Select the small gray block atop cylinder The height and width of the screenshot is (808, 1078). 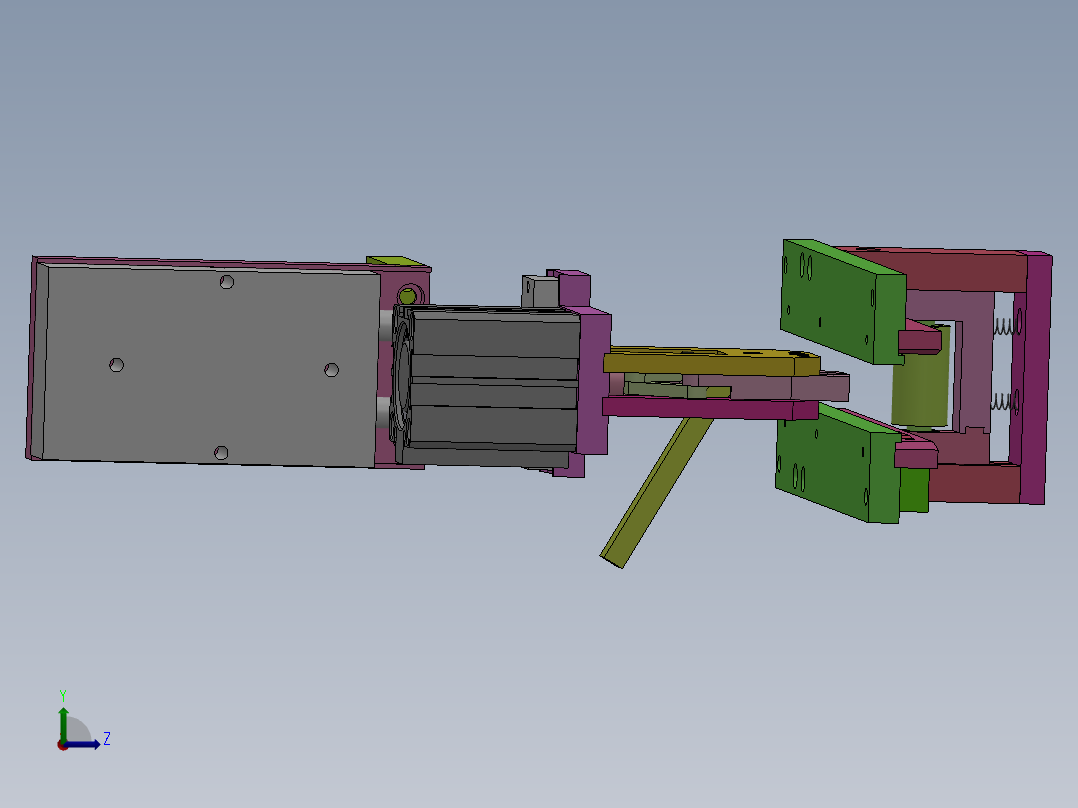coord(540,292)
